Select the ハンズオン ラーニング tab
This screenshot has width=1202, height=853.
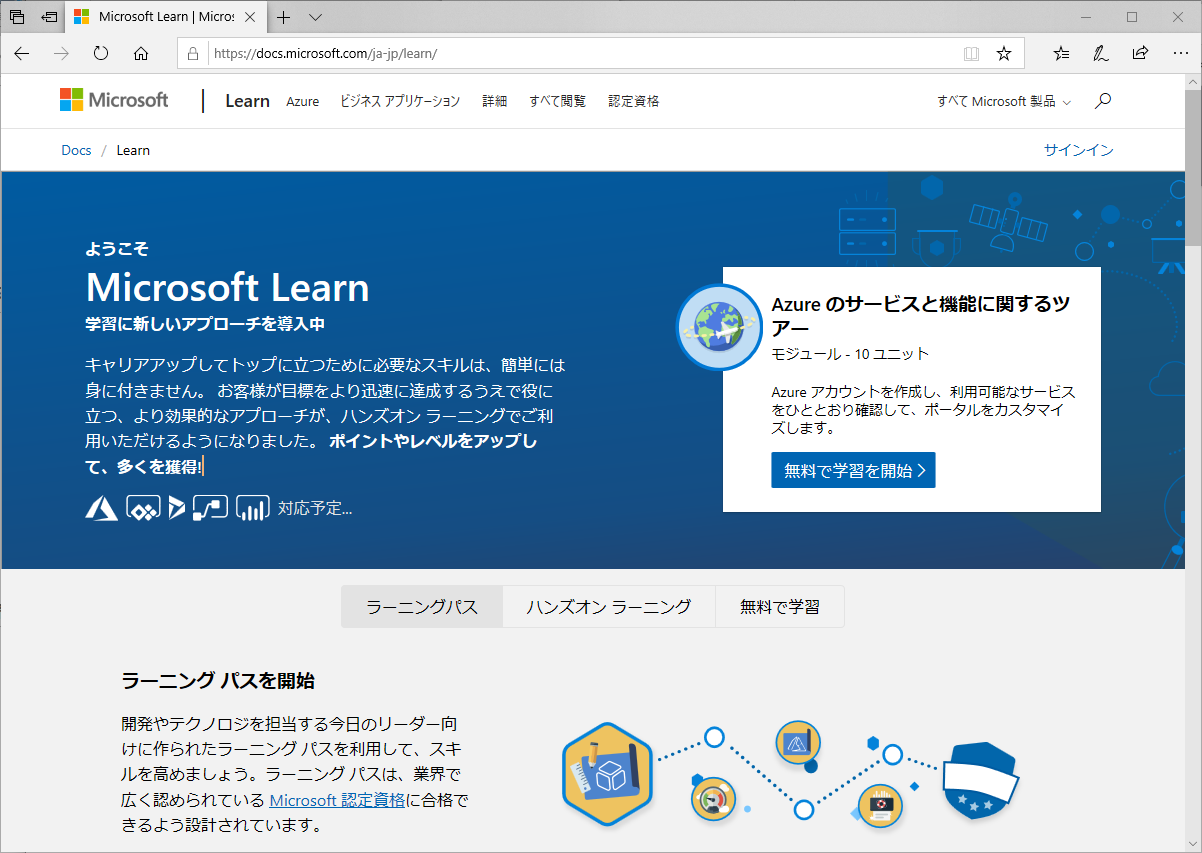(x=608, y=607)
